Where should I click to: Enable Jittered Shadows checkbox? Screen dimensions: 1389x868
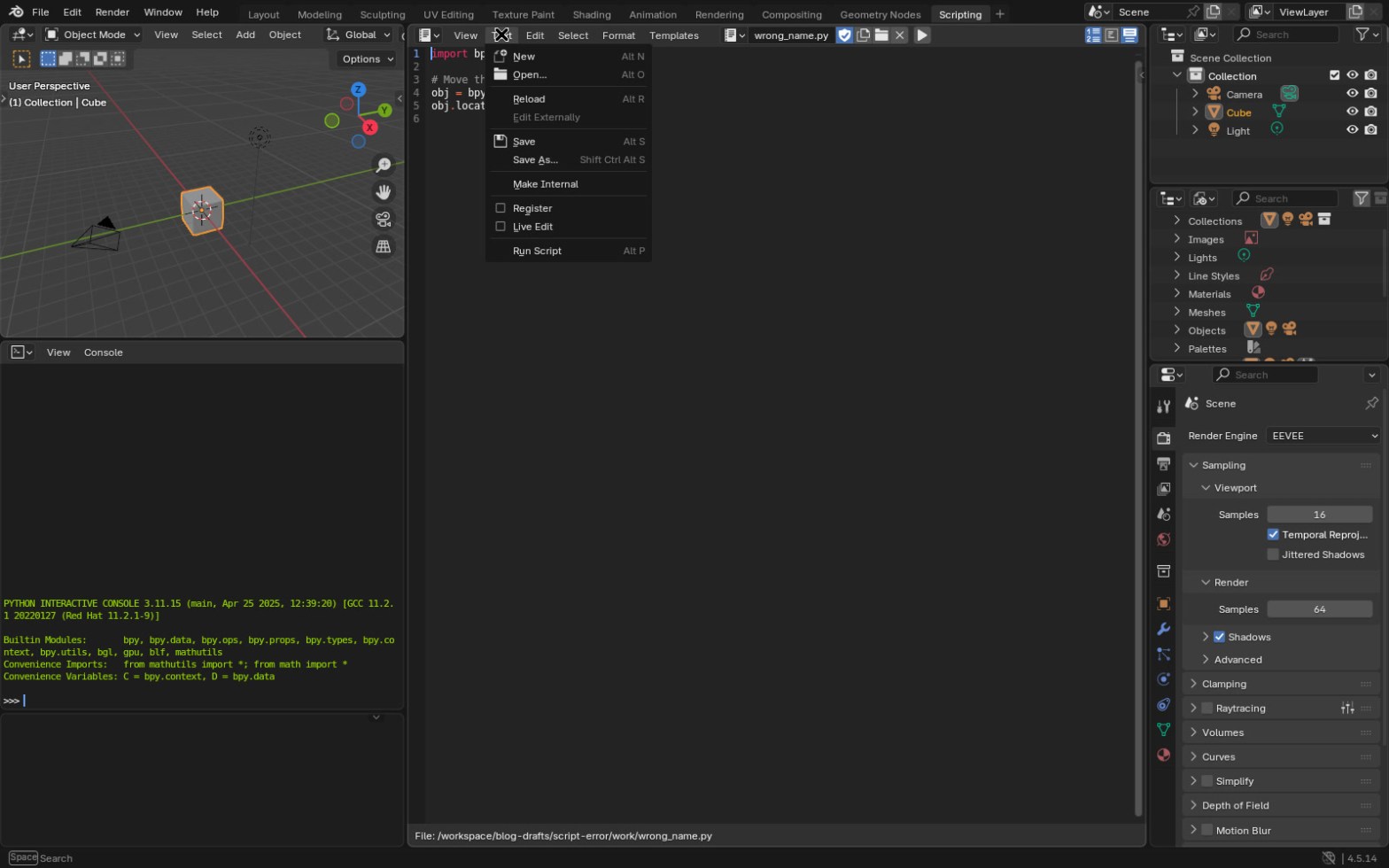(x=1273, y=555)
